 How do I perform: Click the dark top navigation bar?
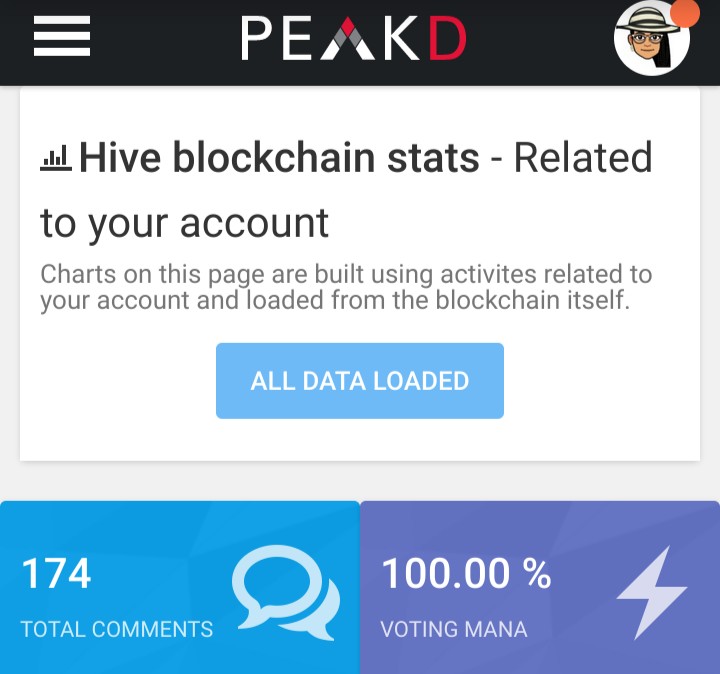pos(360,43)
